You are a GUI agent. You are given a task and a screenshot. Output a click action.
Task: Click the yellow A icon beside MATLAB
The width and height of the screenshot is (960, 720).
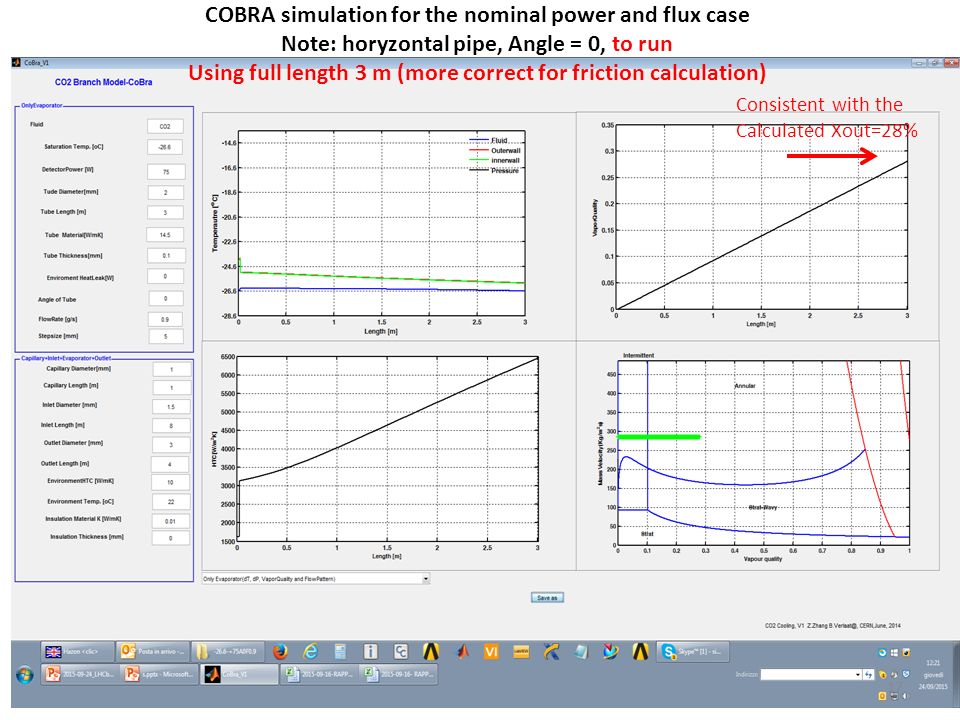[x=431, y=652]
